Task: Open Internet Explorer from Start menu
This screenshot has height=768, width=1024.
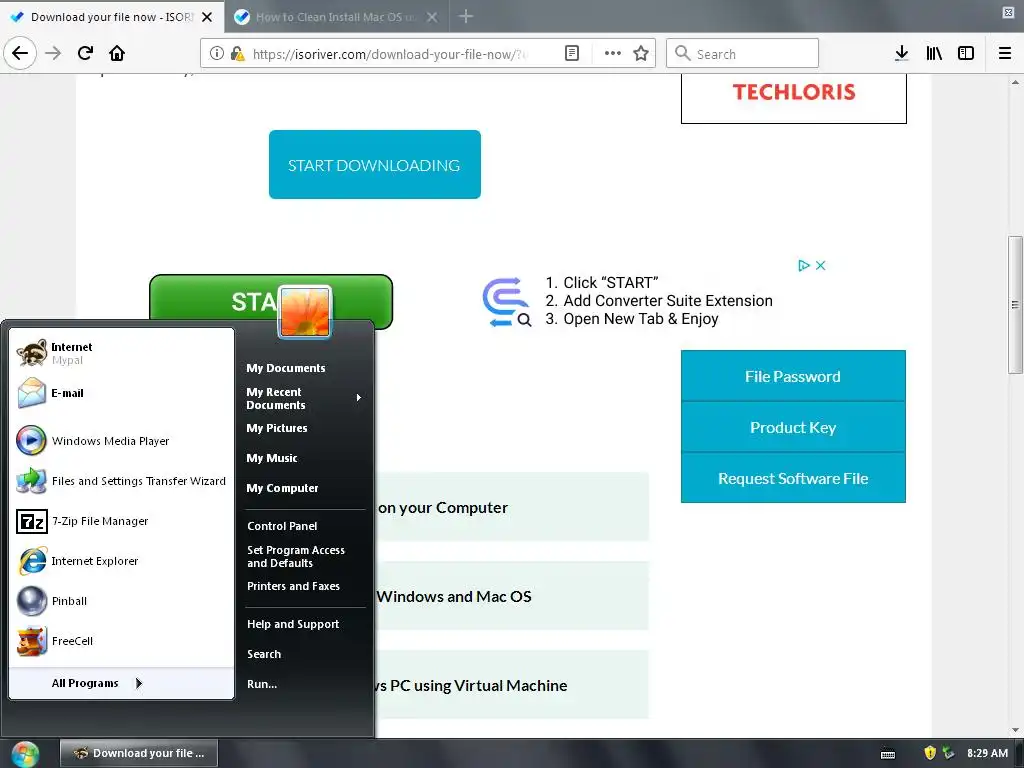Action: tap(121, 561)
